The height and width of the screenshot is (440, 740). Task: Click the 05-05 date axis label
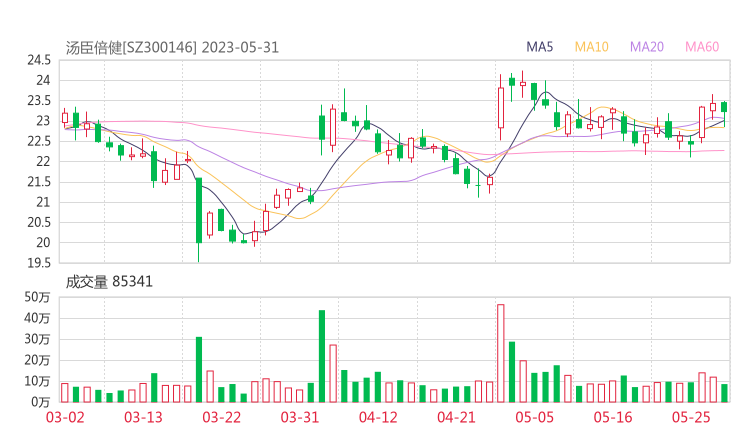[535, 417]
